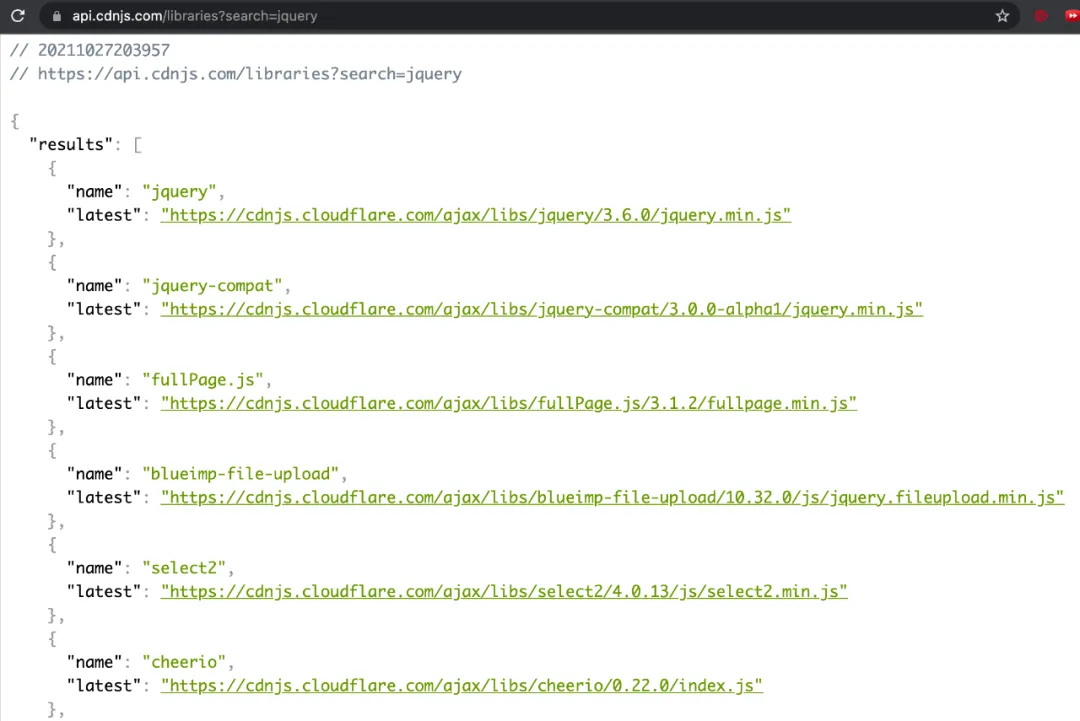
Task: Click the padlock site security icon
Action: (57, 16)
